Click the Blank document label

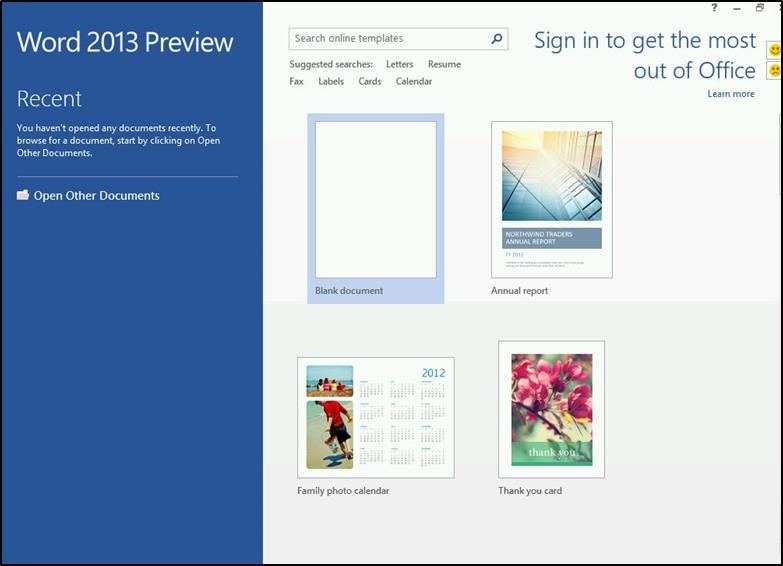point(349,290)
